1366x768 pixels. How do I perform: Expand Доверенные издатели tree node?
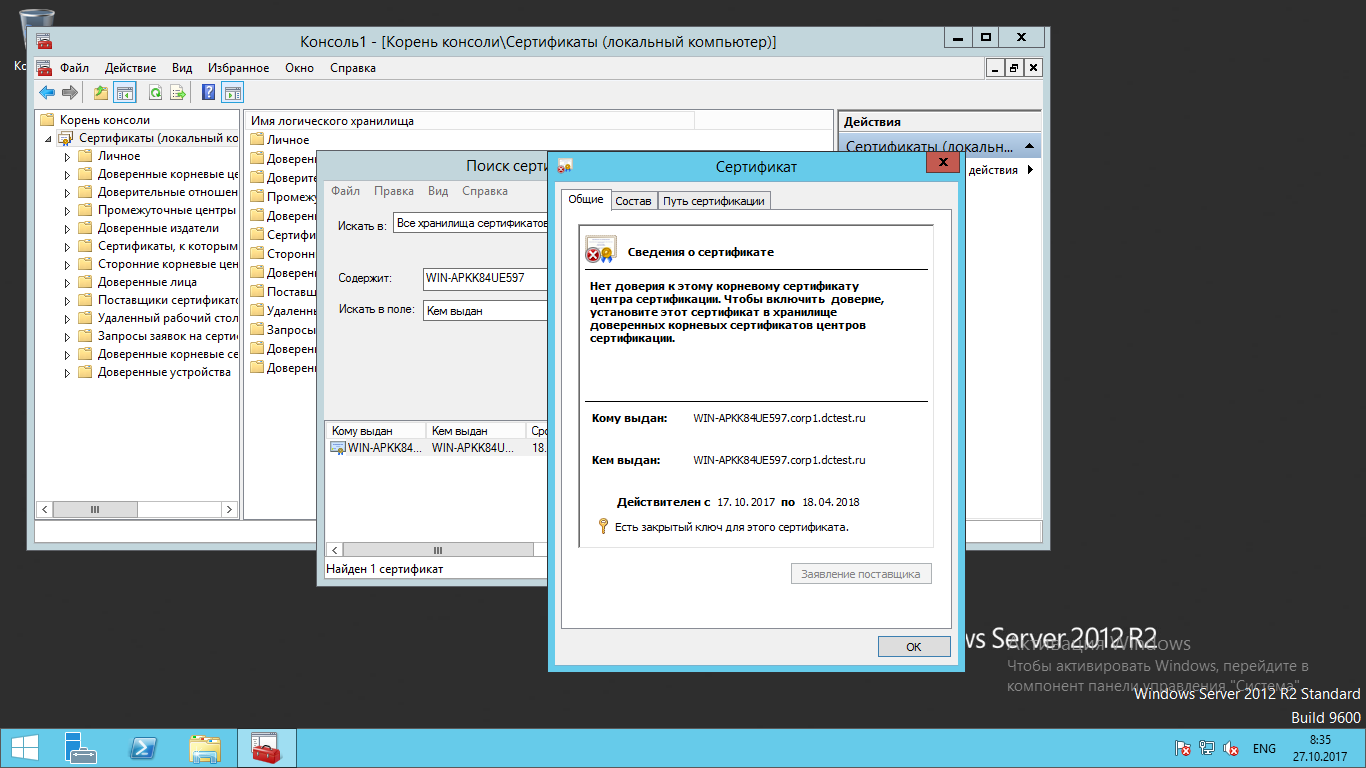click(x=68, y=229)
